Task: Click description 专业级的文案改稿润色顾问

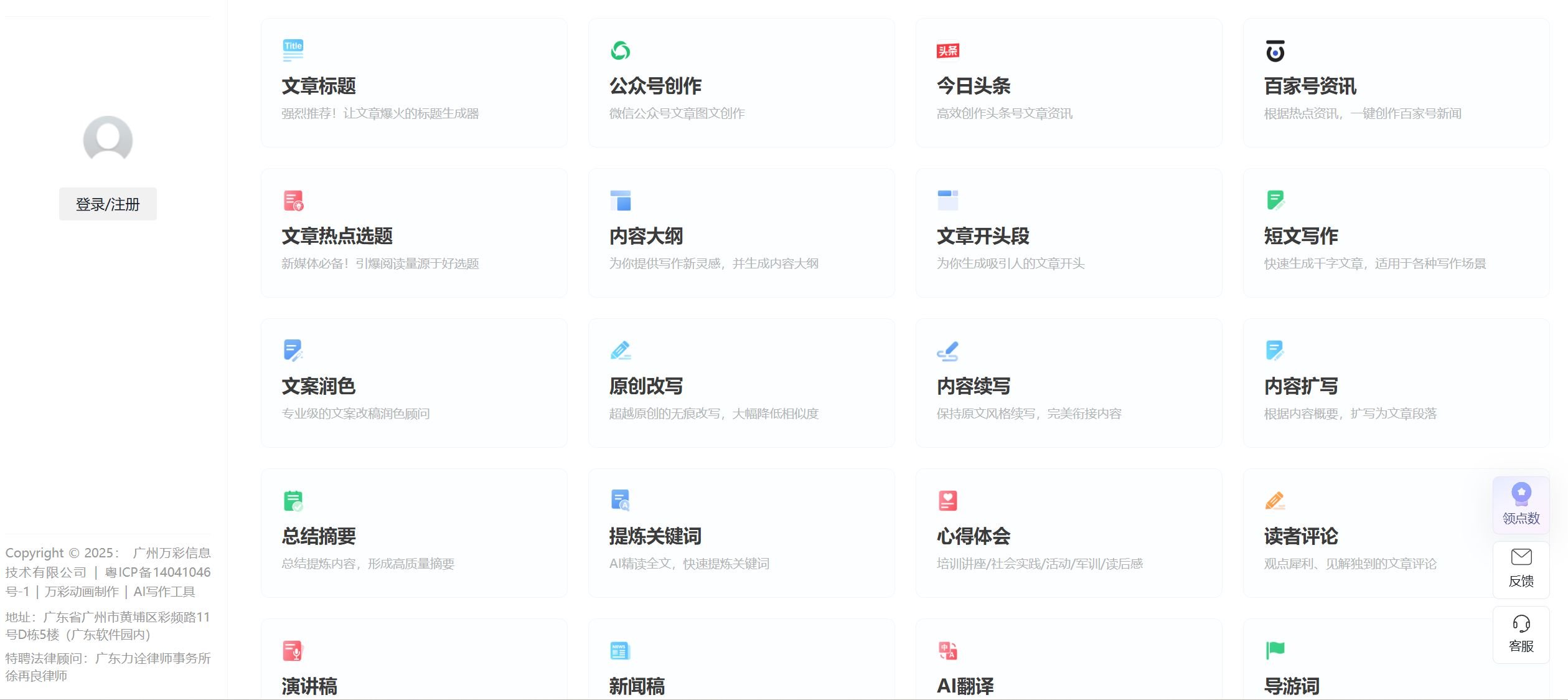Action: (356, 414)
